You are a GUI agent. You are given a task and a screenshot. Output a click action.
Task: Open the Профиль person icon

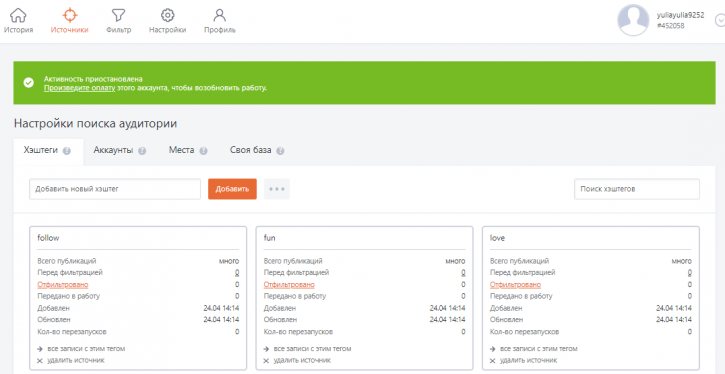coord(220,15)
